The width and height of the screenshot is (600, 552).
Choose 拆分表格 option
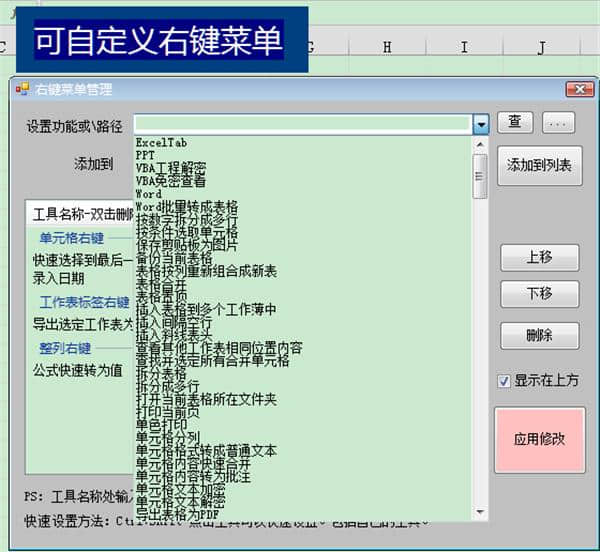(161, 374)
